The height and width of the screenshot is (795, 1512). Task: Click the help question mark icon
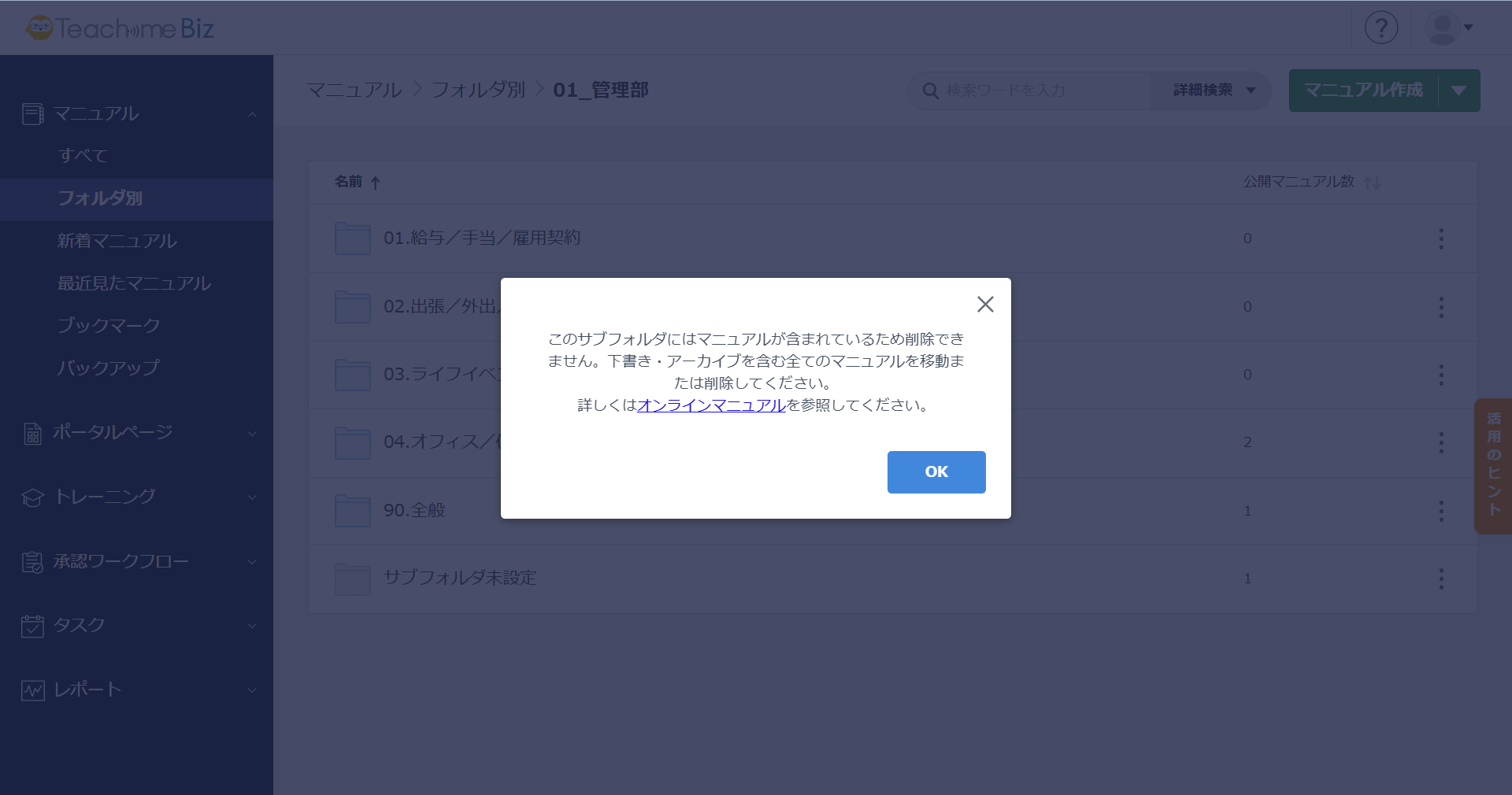(x=1380, y=28)
